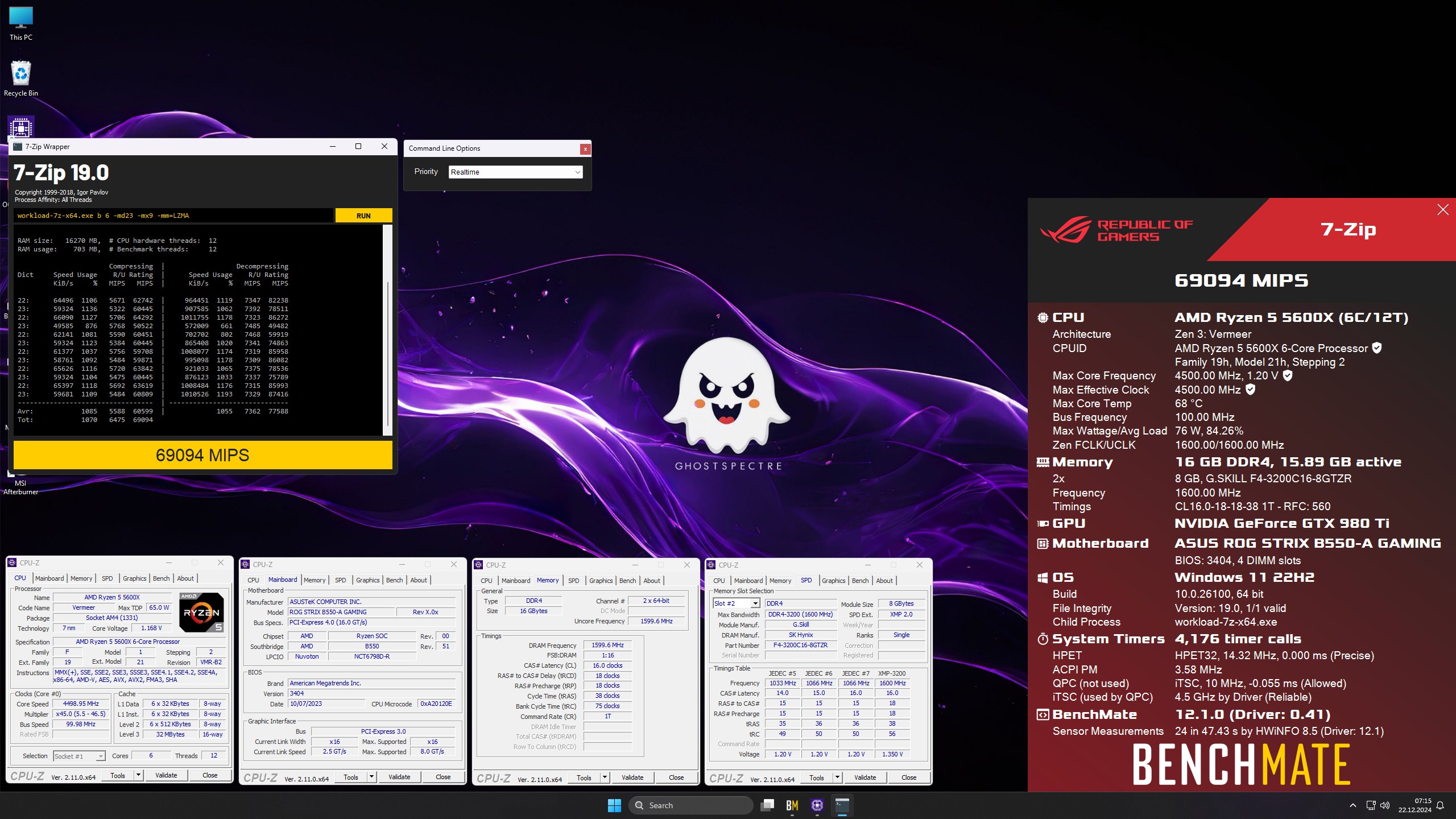Open Task View from the taskbar
1456x819 pixels.
point(767,805)
